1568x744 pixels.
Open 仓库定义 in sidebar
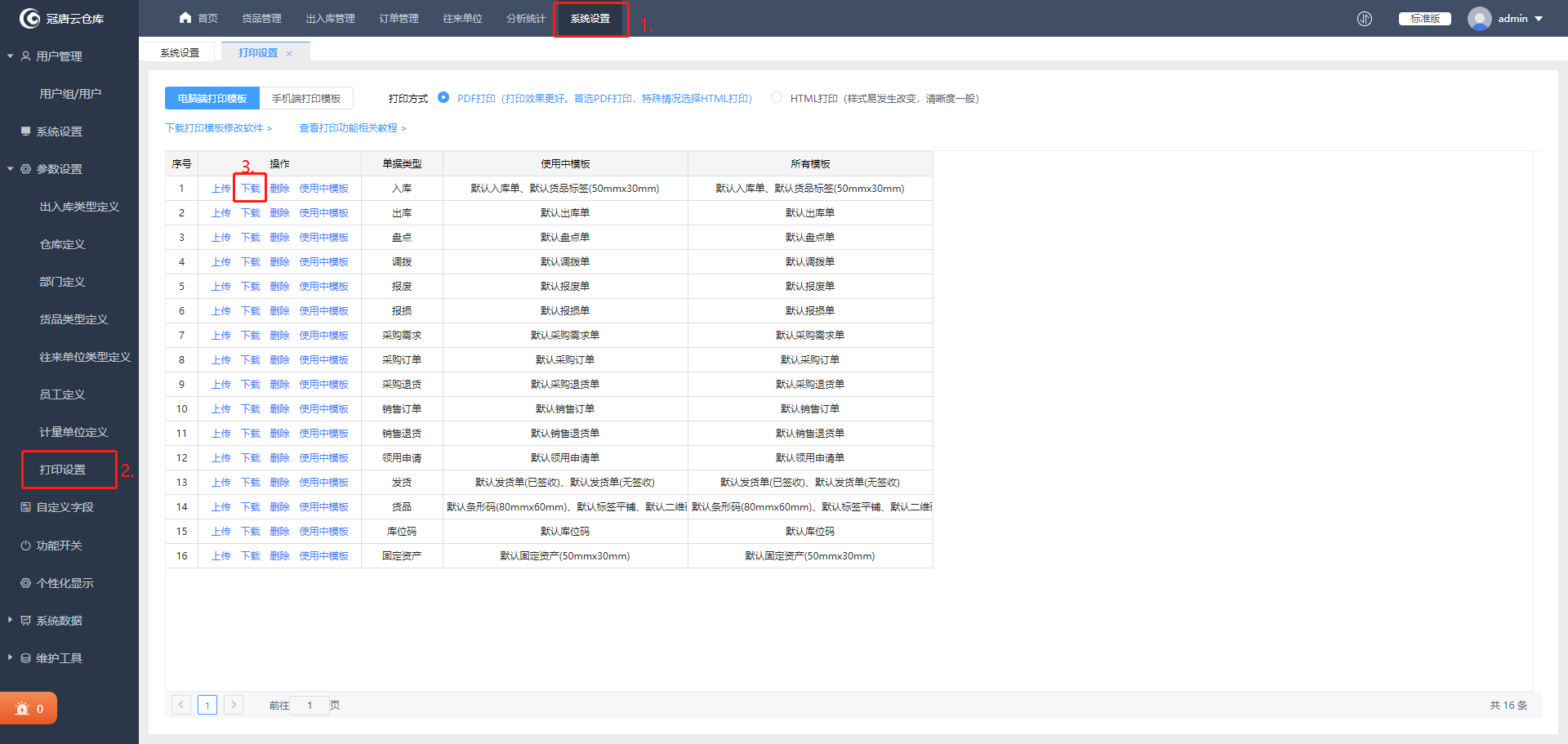tap(62, 244)
